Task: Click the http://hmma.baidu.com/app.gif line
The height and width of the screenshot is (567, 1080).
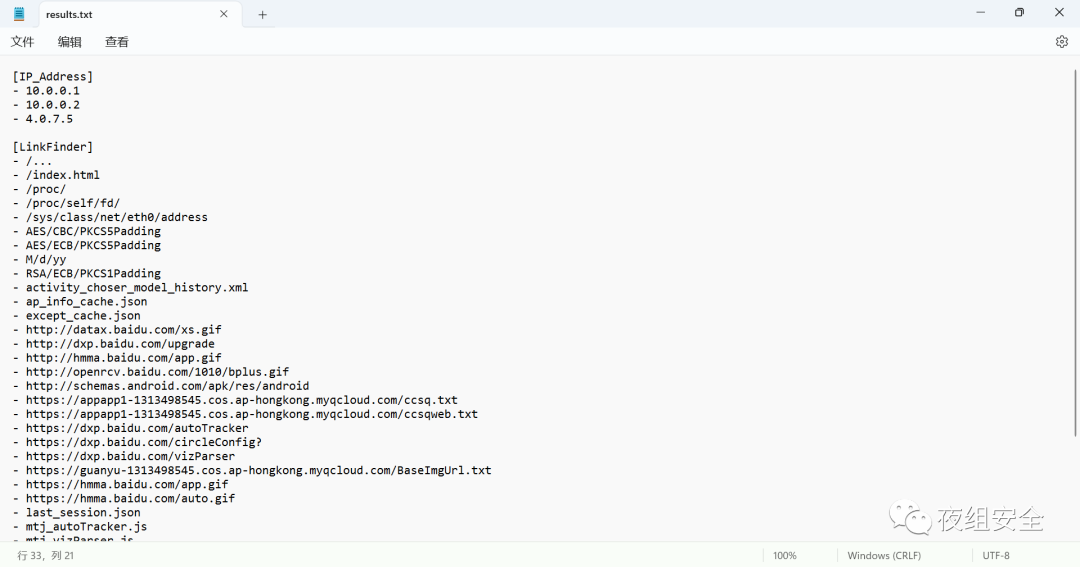Action: click(x=117, y=358)
